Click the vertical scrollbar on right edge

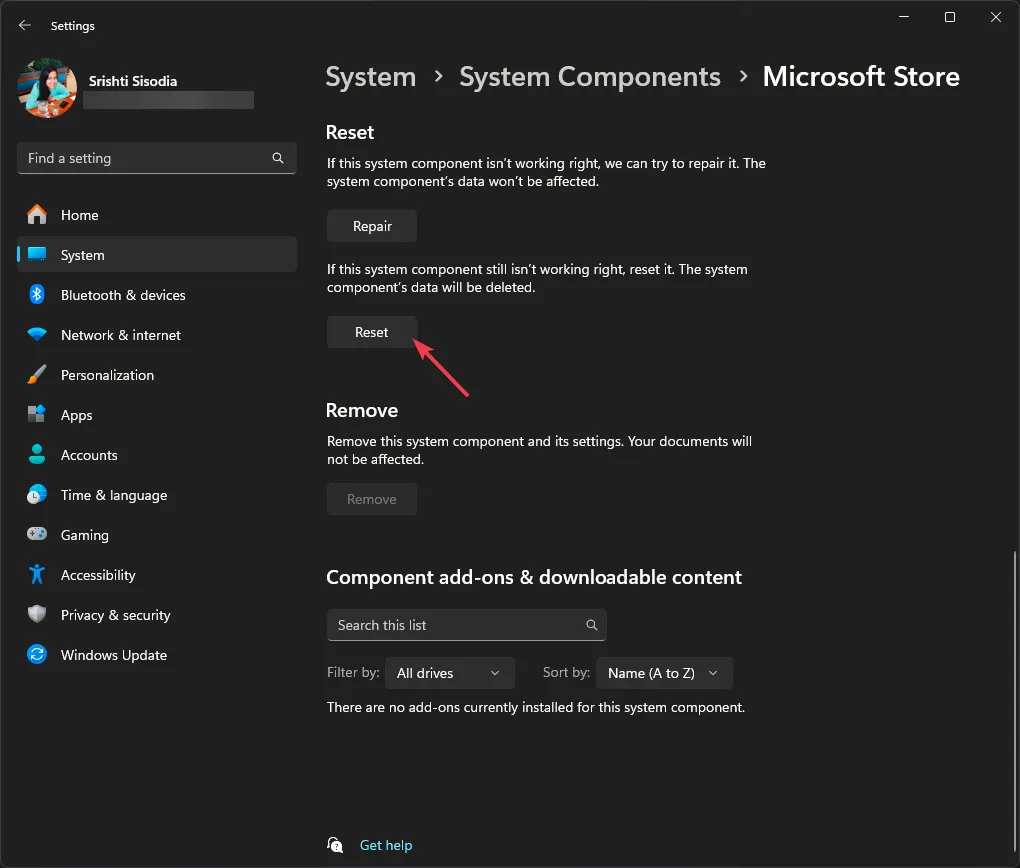pyautogui.click(x=1014, y=703)
